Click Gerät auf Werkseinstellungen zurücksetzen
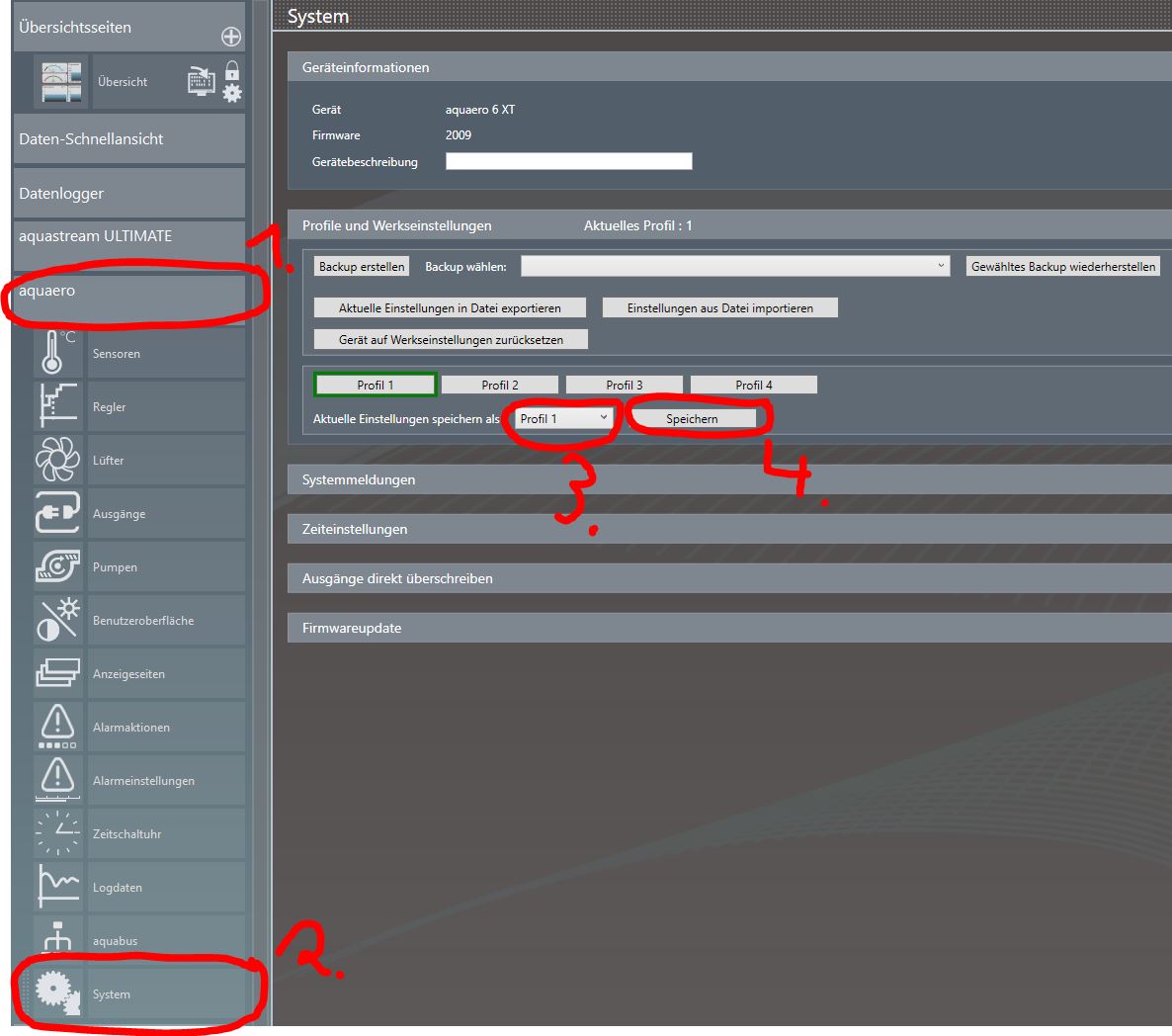The width and height of the screenshot is (1172, 1036). tap(451, 339)
